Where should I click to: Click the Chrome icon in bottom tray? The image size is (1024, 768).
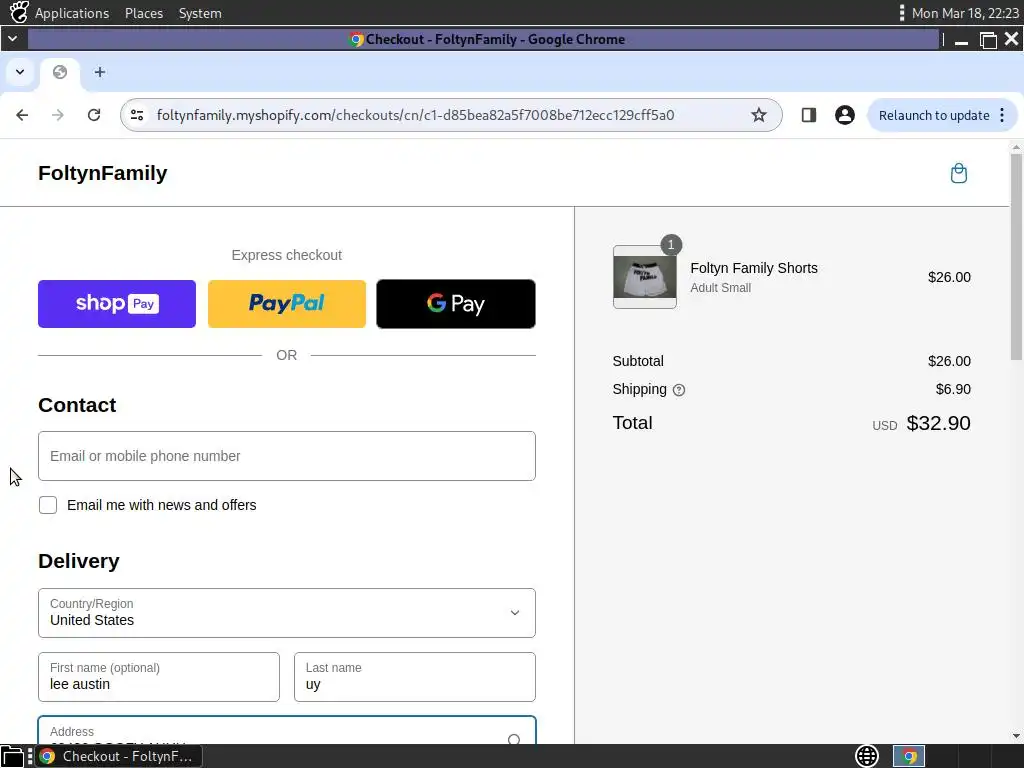point(909,757)
